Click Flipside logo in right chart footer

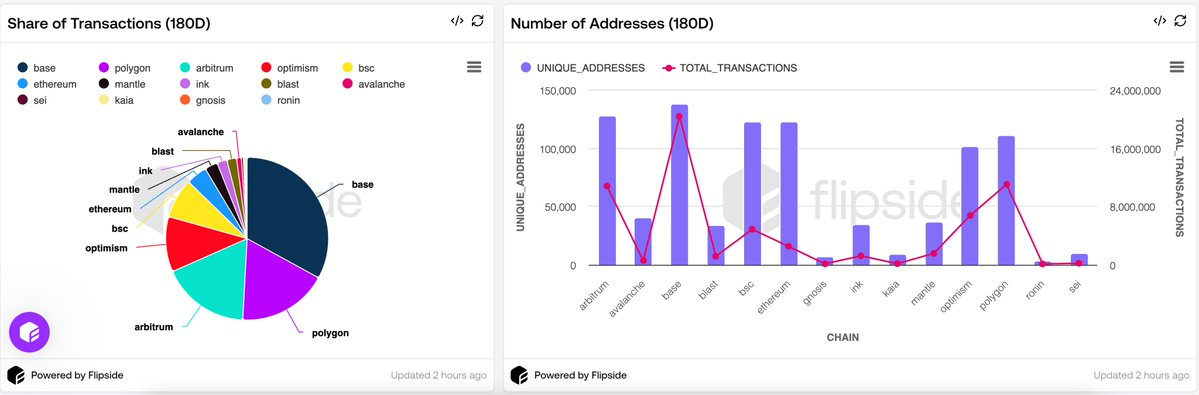click(x=519, y=375)
